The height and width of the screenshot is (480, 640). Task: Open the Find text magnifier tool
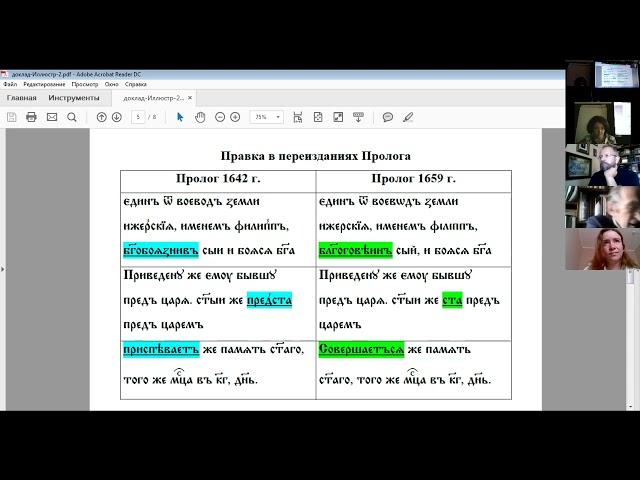[72, 117]
